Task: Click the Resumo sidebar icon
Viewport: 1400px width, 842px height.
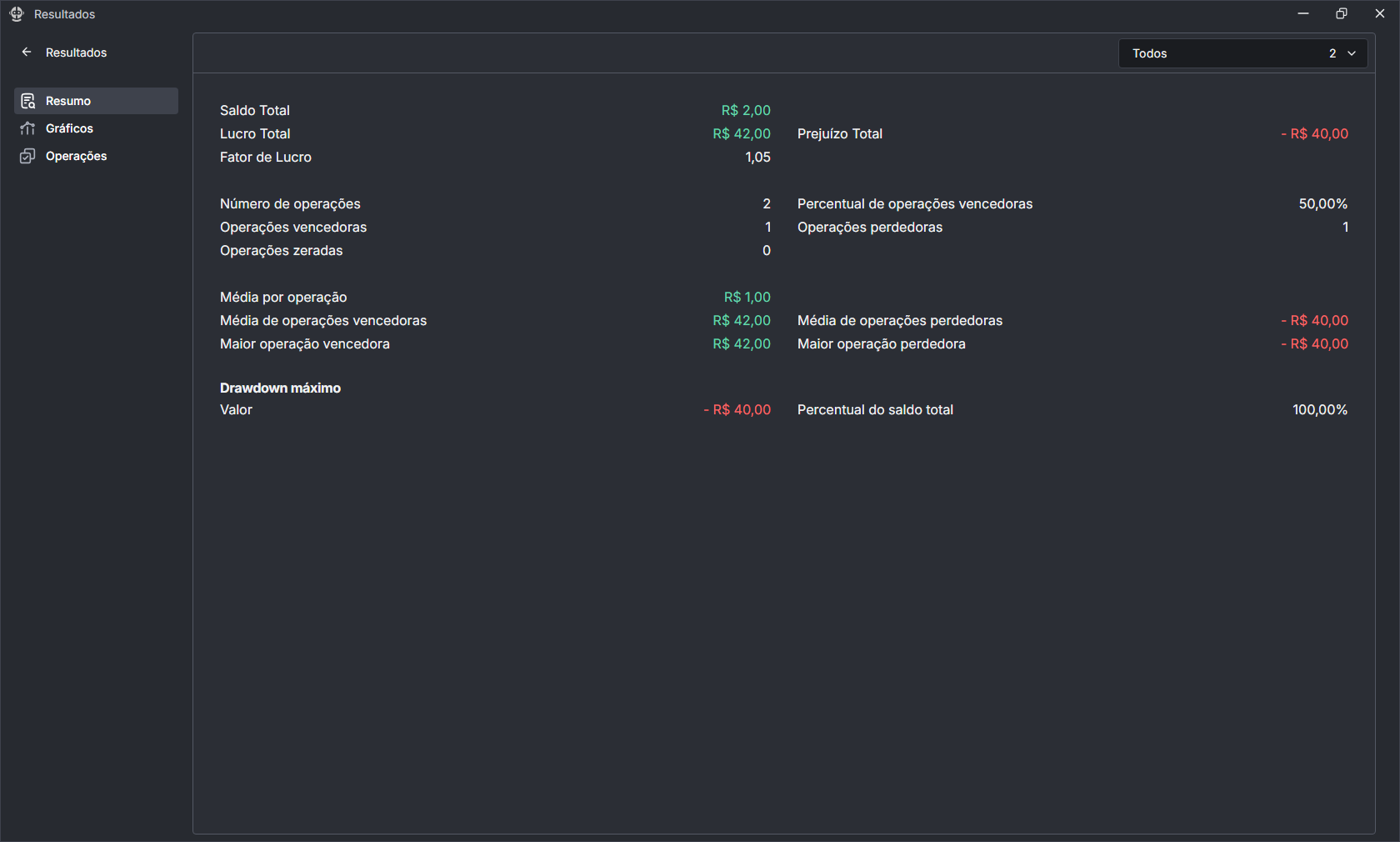Action: click(27, 101)
